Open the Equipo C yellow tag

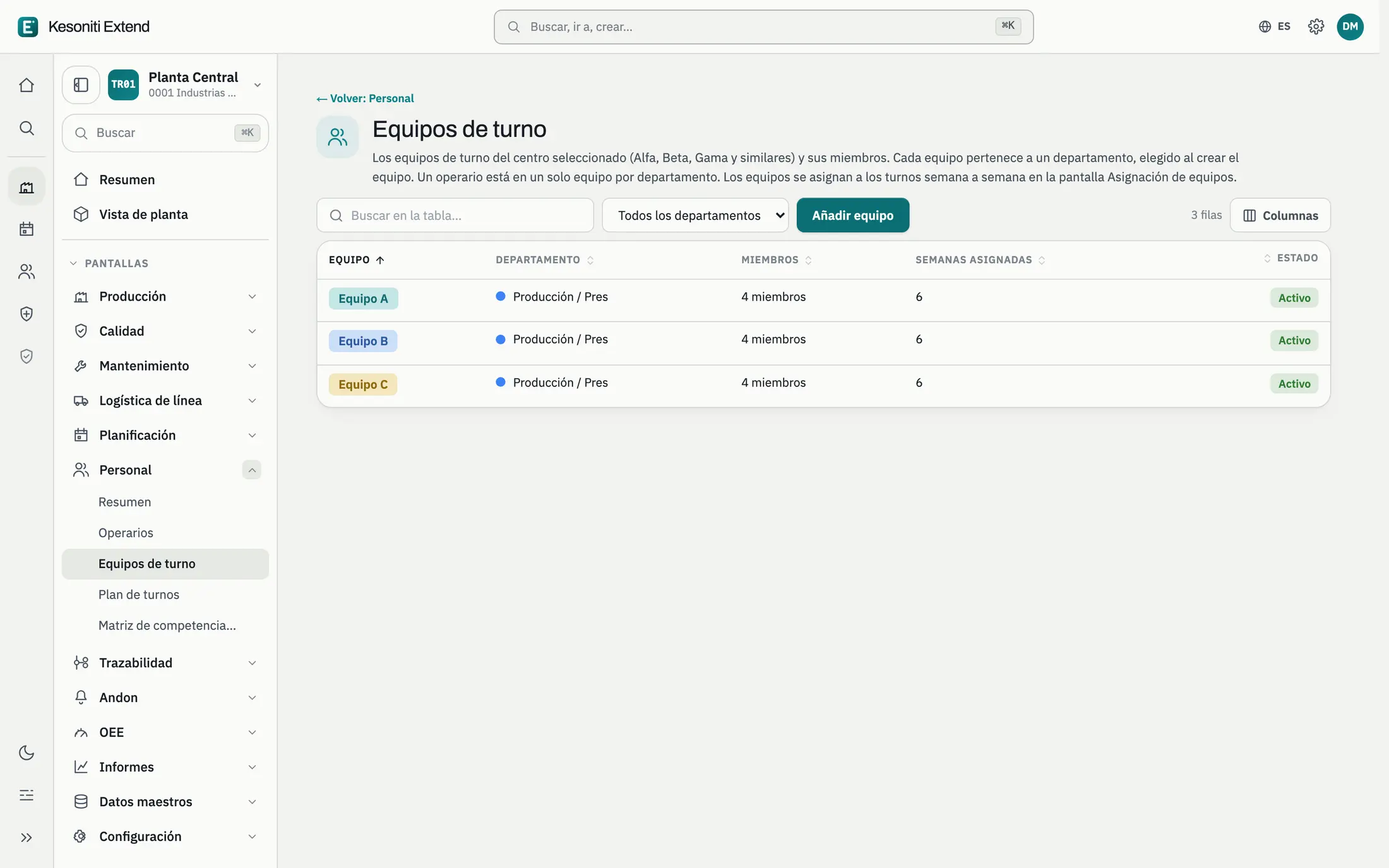click(x=363, y=384)
